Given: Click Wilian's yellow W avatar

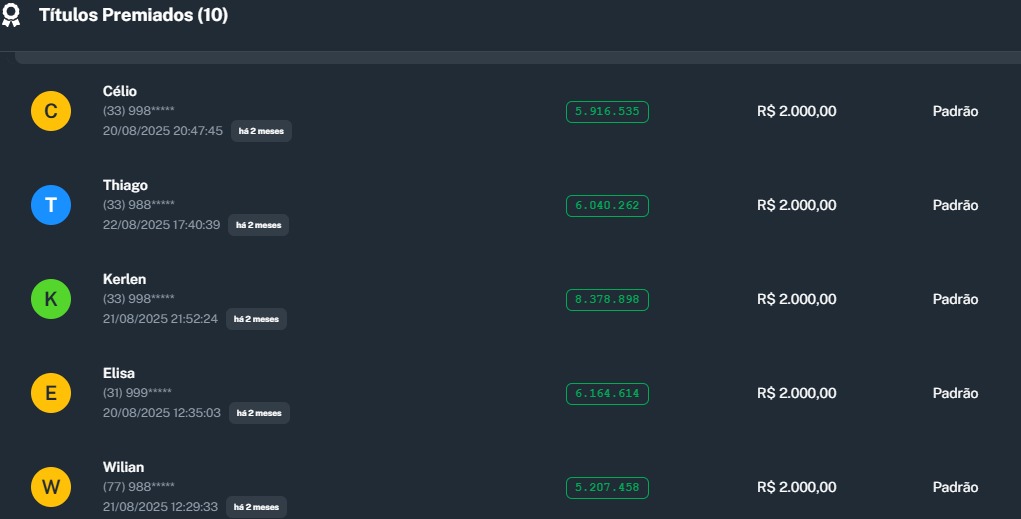Looking at the screenshot, I should pyautogui.click(x=51, y=487).
